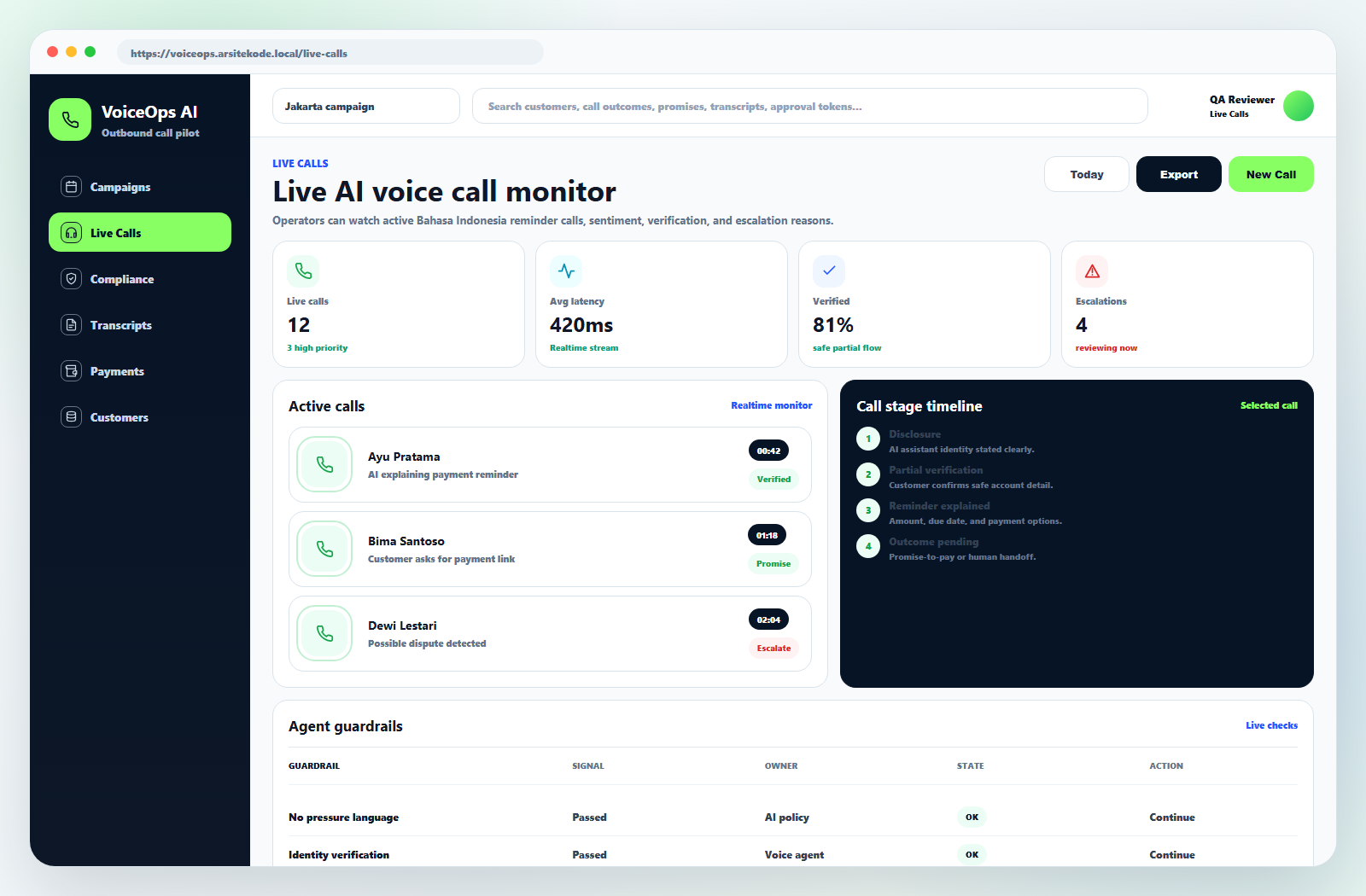Click "3 high priority" text

[x=318, y=347]
